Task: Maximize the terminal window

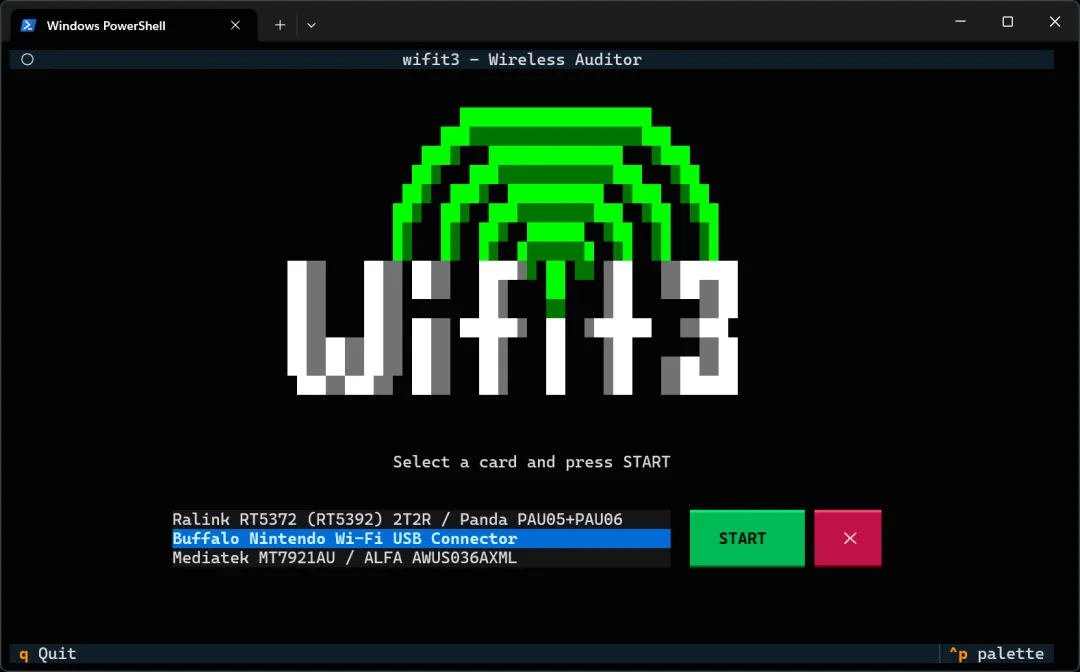Action: coord(1008,21)
